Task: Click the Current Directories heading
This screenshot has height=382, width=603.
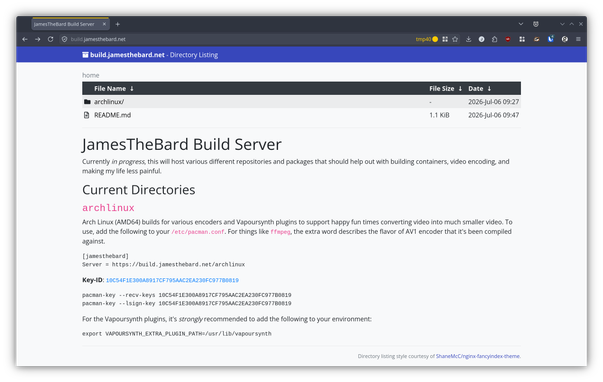Action: point(138,190)
